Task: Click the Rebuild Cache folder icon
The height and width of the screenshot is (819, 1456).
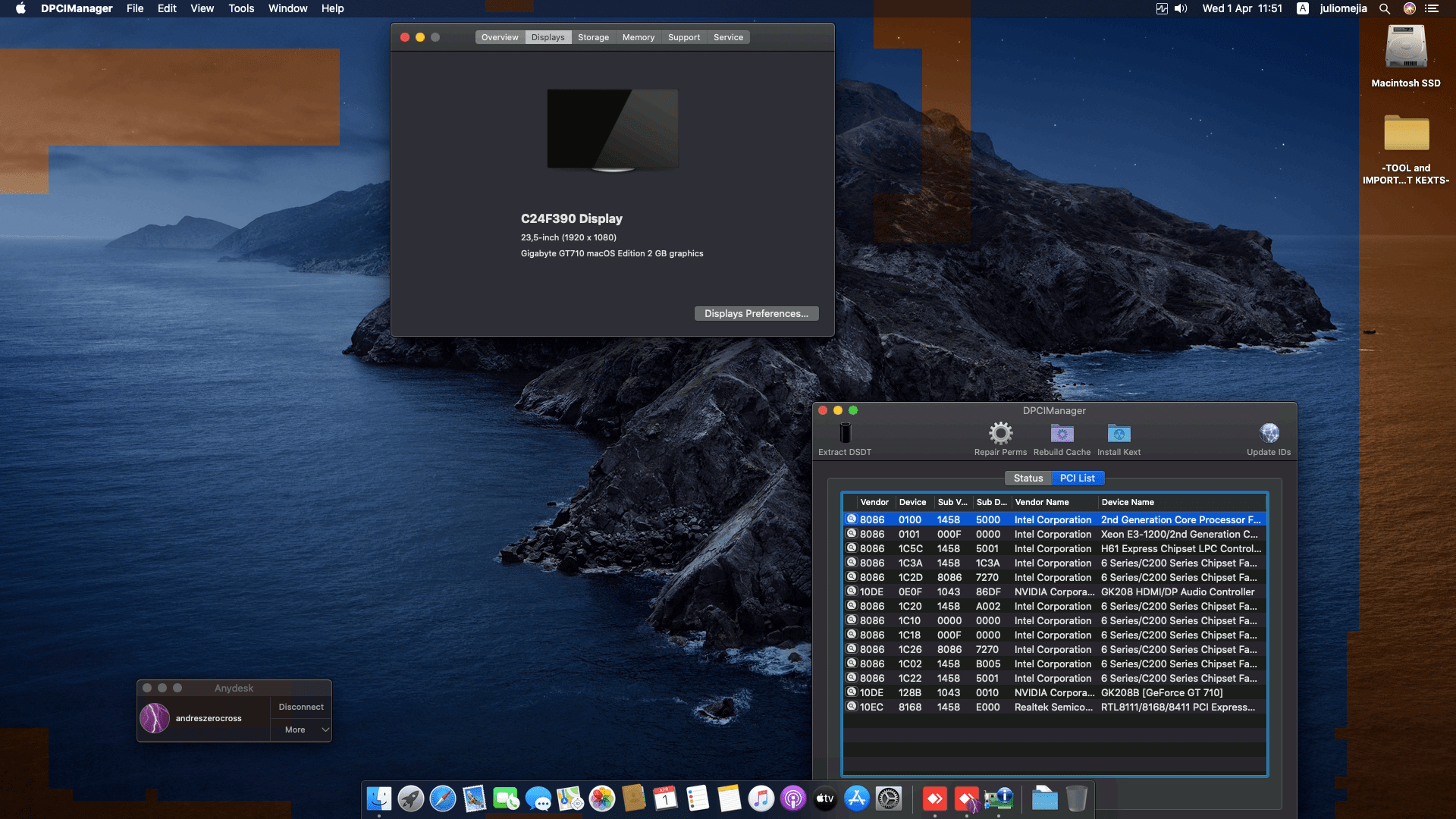Action: click(1062, 433)
